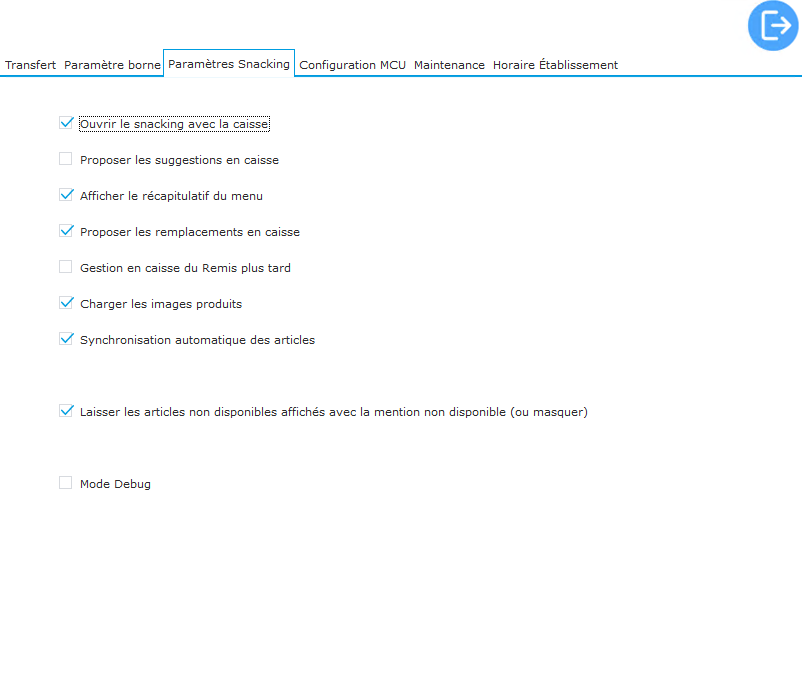Switch to the Transfert tab

[x=30, y=65]
